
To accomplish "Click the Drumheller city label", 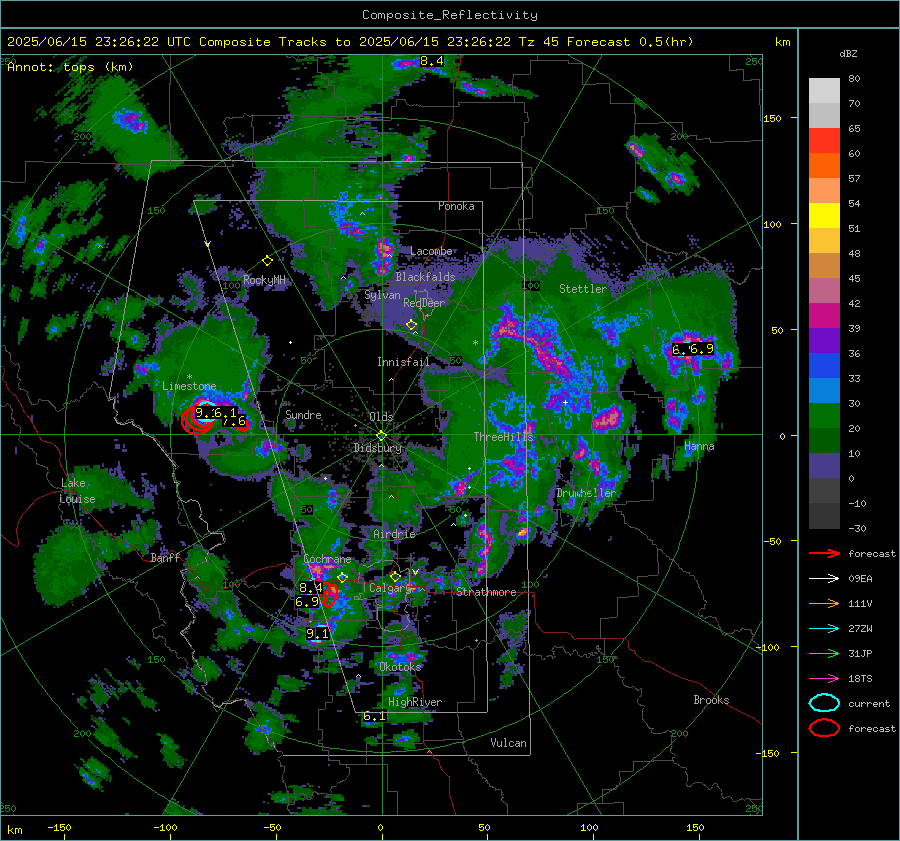I will click(586, 493).
